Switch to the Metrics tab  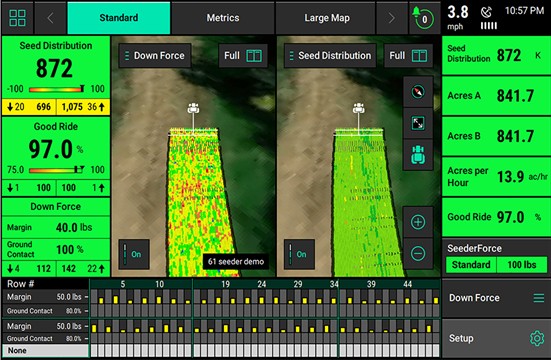click(x=223, y=18)
